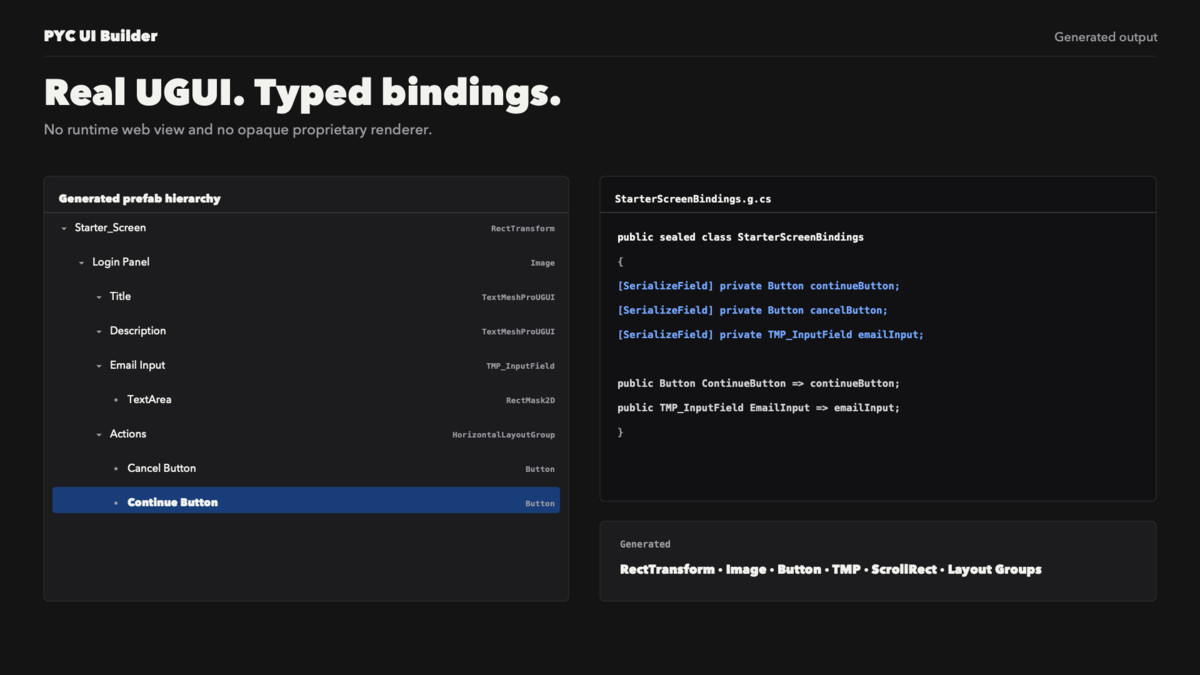Toggle the Title node expander arrow
The height and width of the screenshot is (675, 1200).
(x=99, y=298)
